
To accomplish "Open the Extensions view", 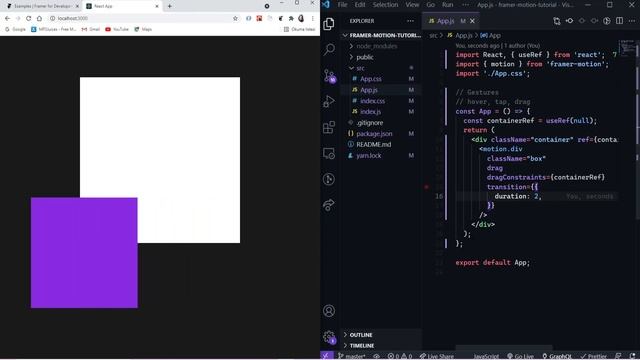I will (329, 127).
